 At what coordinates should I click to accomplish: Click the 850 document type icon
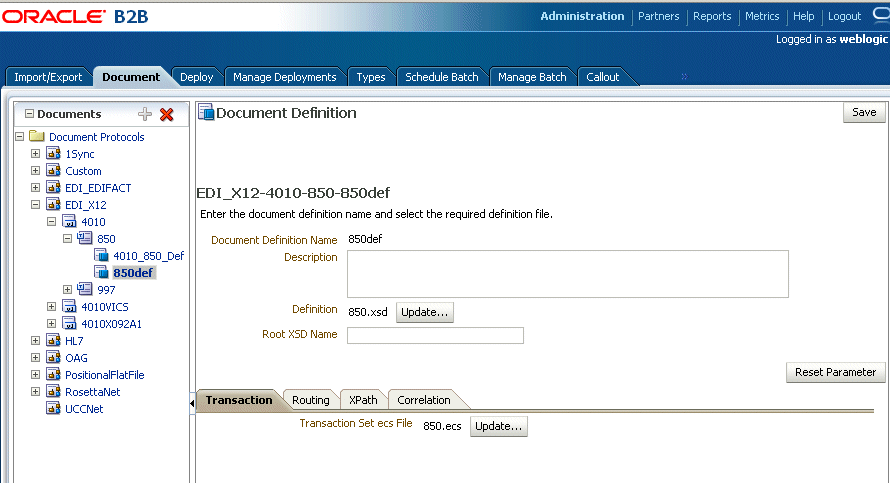click(x=85, y=238)
